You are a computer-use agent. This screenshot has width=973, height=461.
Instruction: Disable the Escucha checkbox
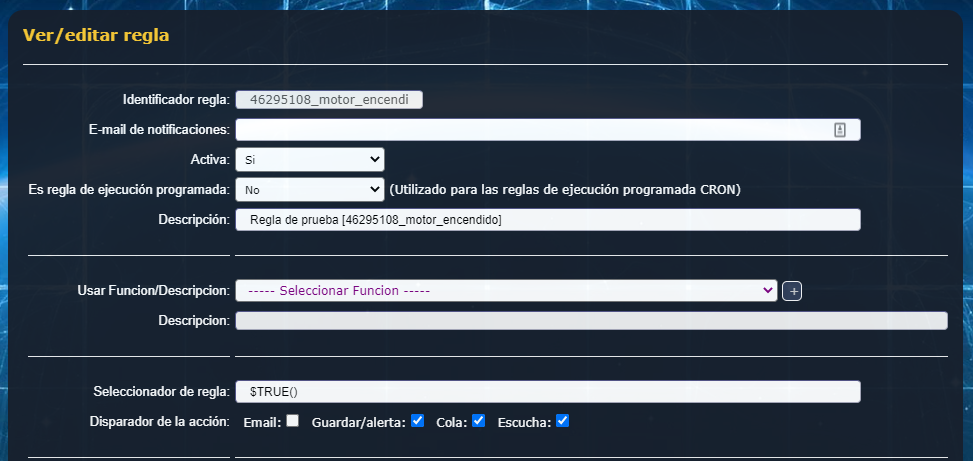click(562, 421)
